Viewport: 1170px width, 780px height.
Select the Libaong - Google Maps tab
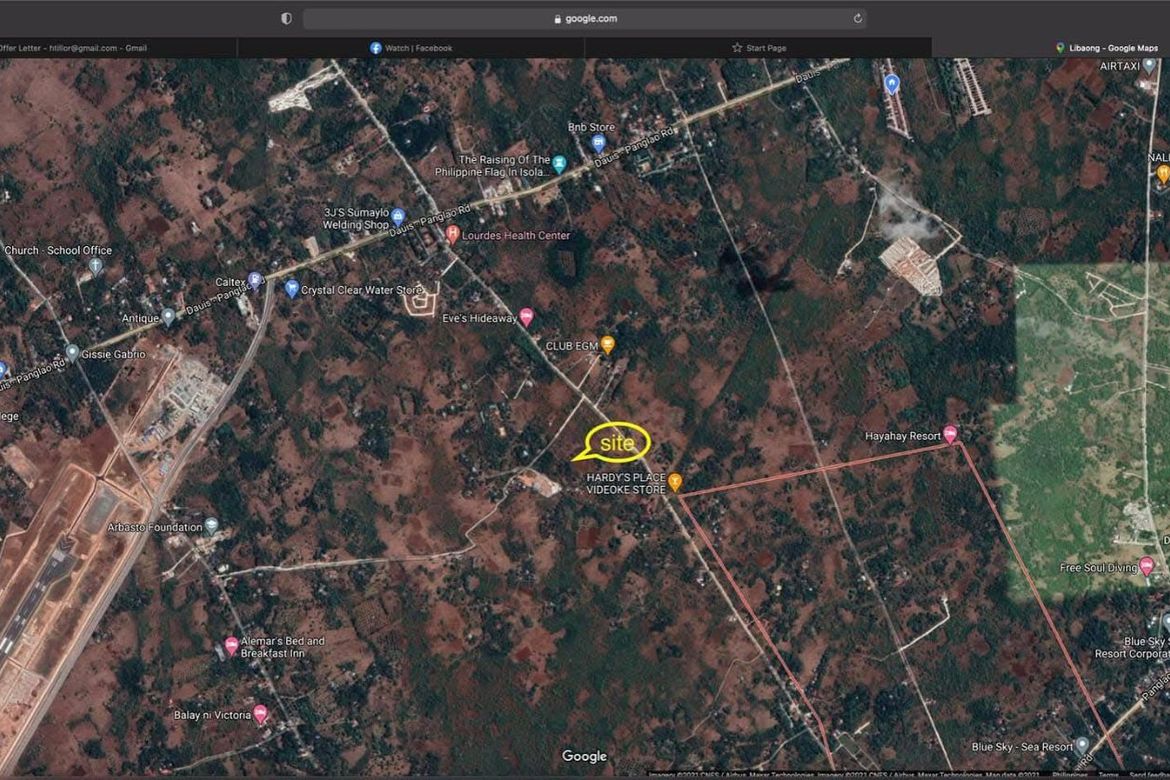tap(1051, 48)
